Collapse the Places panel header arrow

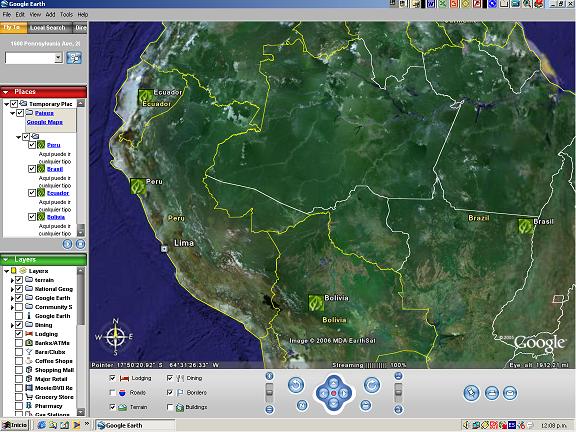click(6, 92)
